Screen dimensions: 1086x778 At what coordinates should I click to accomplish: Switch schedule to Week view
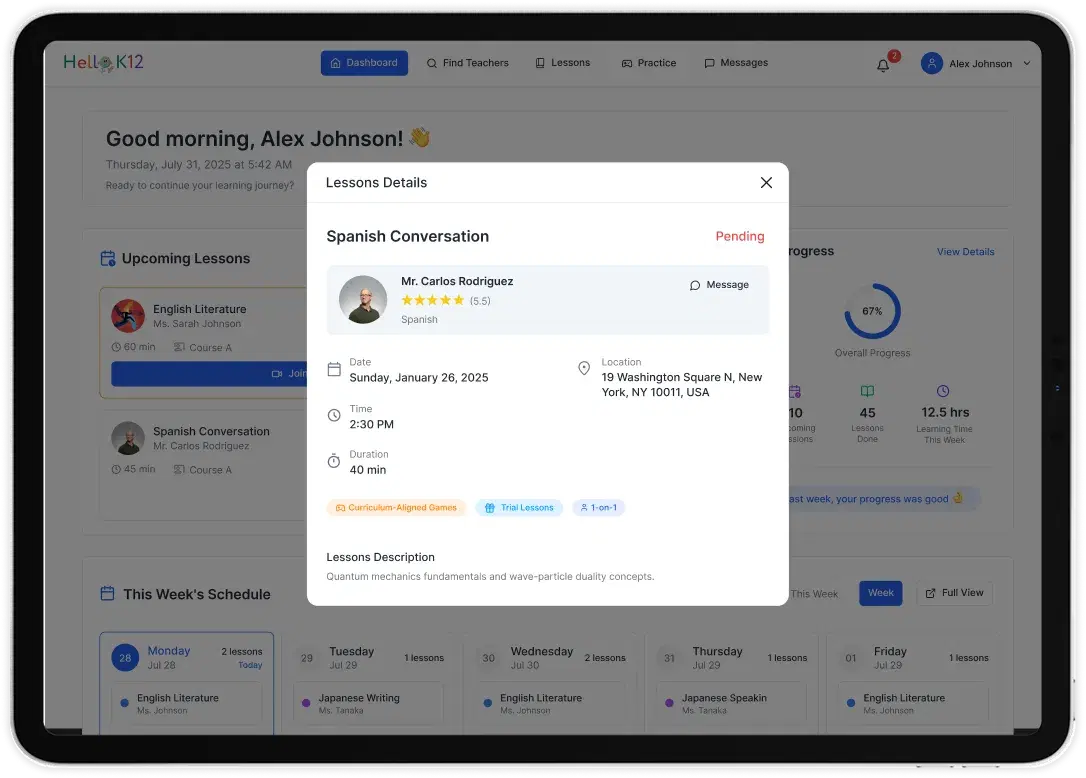881,593
